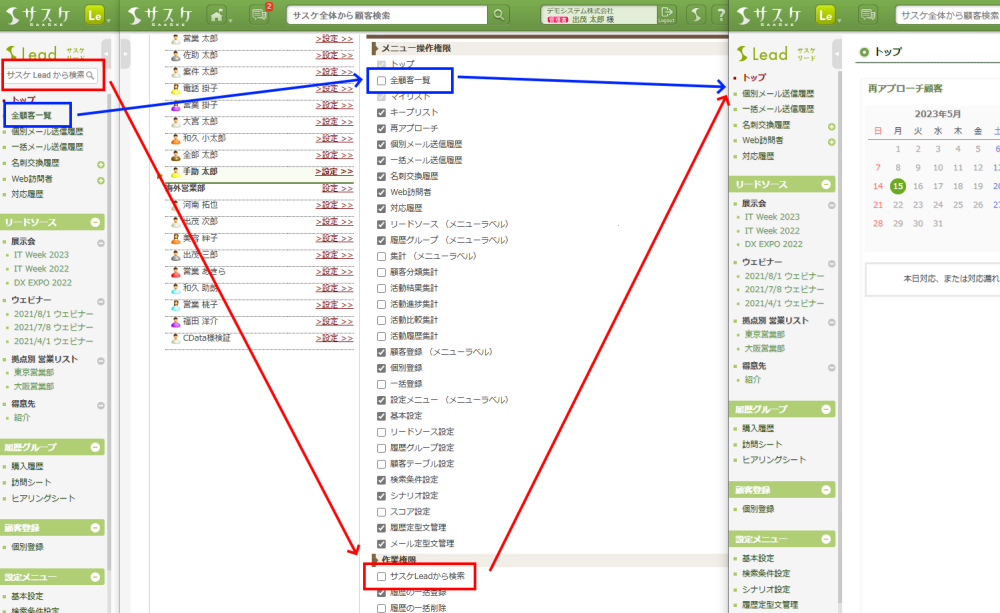Viewport: 1000px width, 613px height.
Task: Collapse 履歴グループ section in the leftmost sidebar
Action: (95, 447)
